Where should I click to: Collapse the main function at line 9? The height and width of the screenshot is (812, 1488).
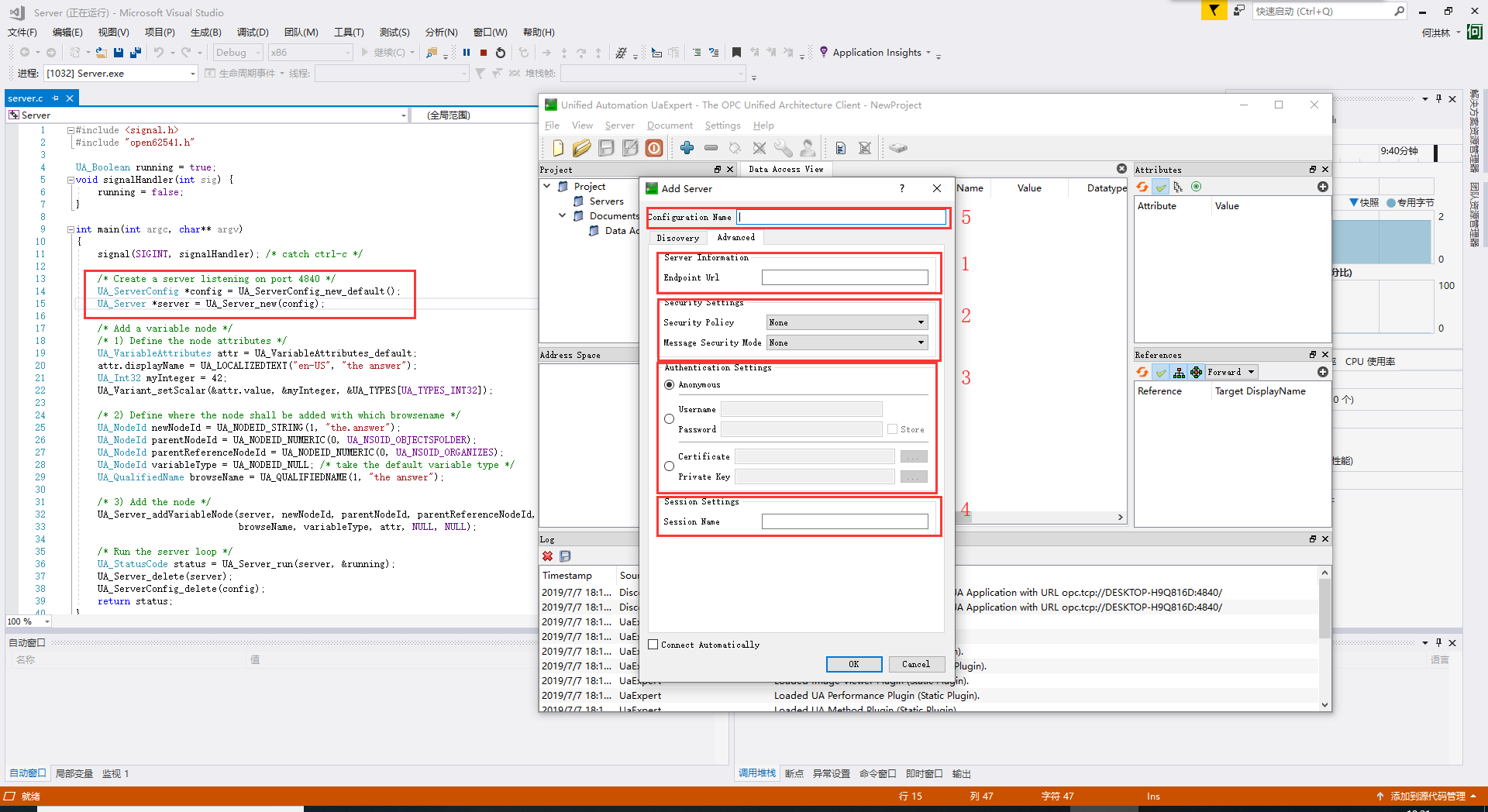click(71, 229)
